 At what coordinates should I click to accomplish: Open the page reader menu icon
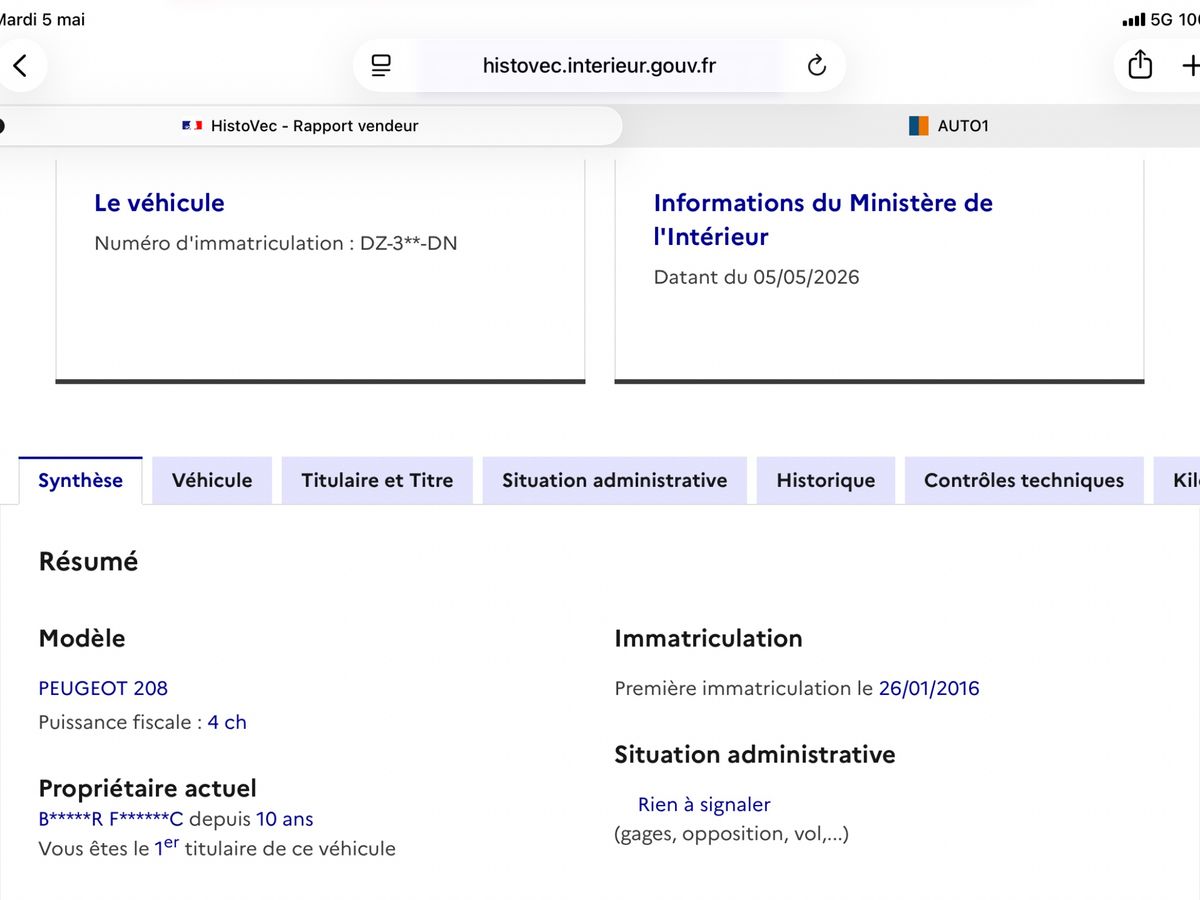click(x=381, y=66)
